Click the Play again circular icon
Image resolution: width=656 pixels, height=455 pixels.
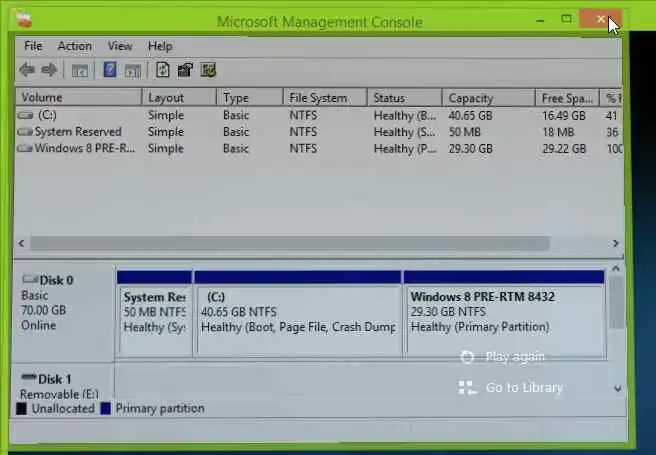pyautogui.click(x=467, y=357)
